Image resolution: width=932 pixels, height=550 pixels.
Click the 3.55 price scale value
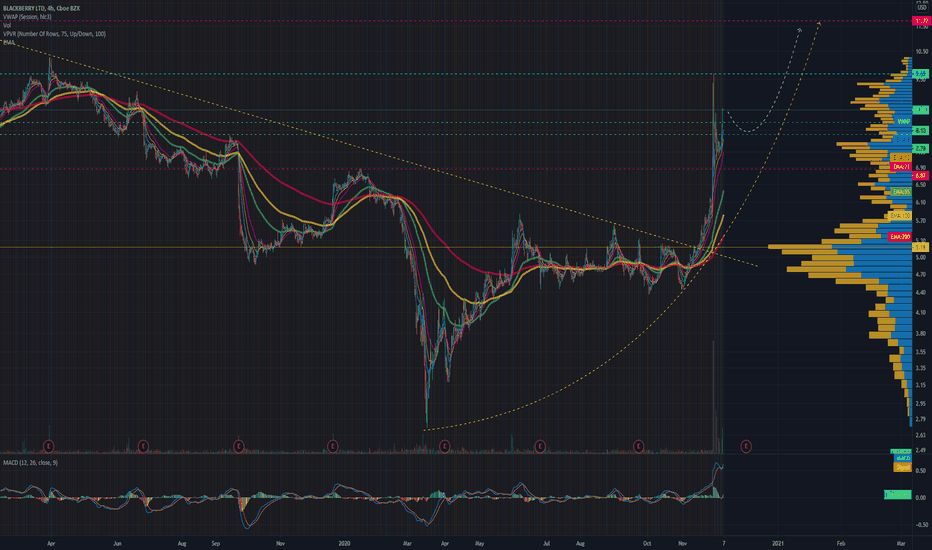click(921, 352)
